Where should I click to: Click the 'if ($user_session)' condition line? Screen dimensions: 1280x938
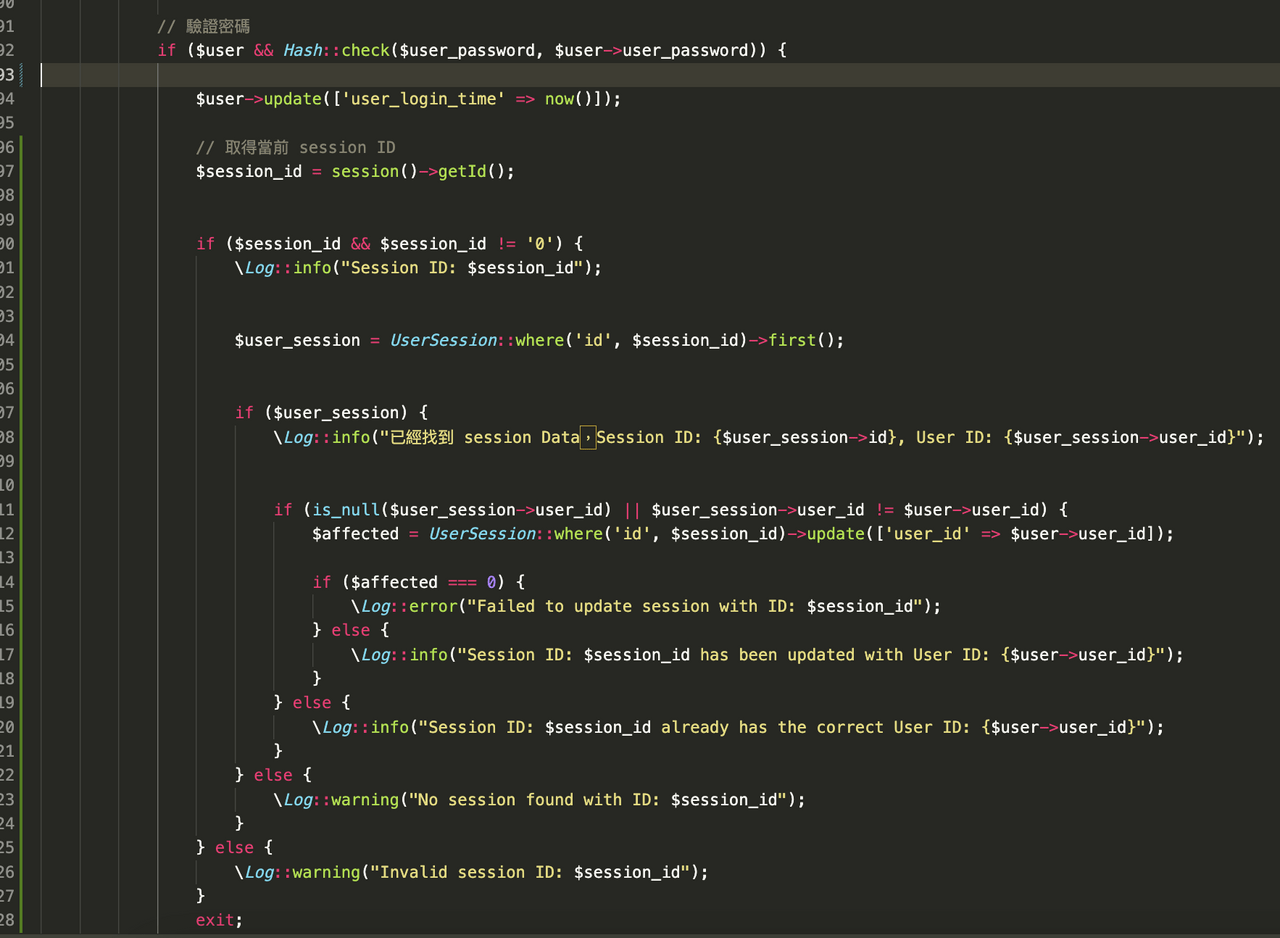click(332, 412)
